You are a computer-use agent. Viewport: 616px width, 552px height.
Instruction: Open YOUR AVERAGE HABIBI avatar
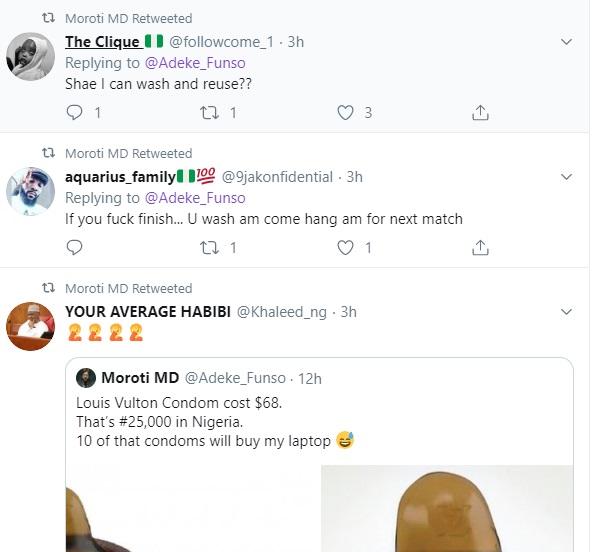pyautogui.click(x=30, y=326)
